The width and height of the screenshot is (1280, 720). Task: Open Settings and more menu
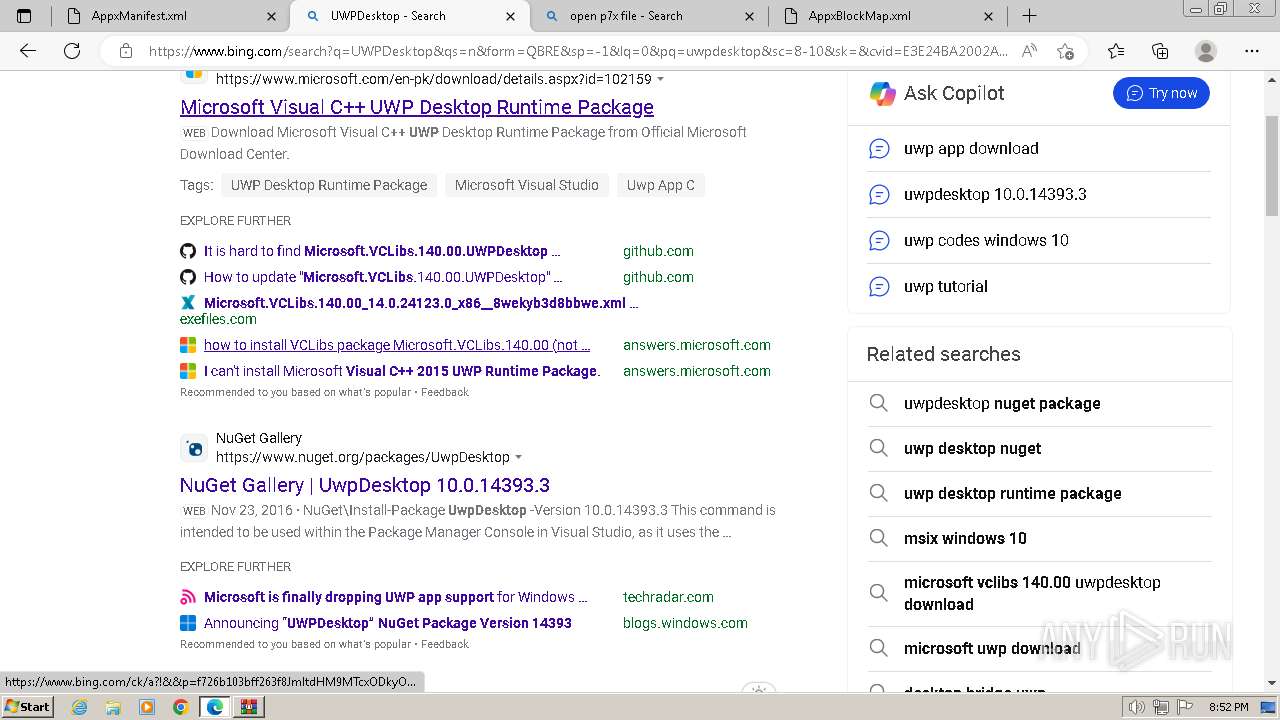point(1251,51)
